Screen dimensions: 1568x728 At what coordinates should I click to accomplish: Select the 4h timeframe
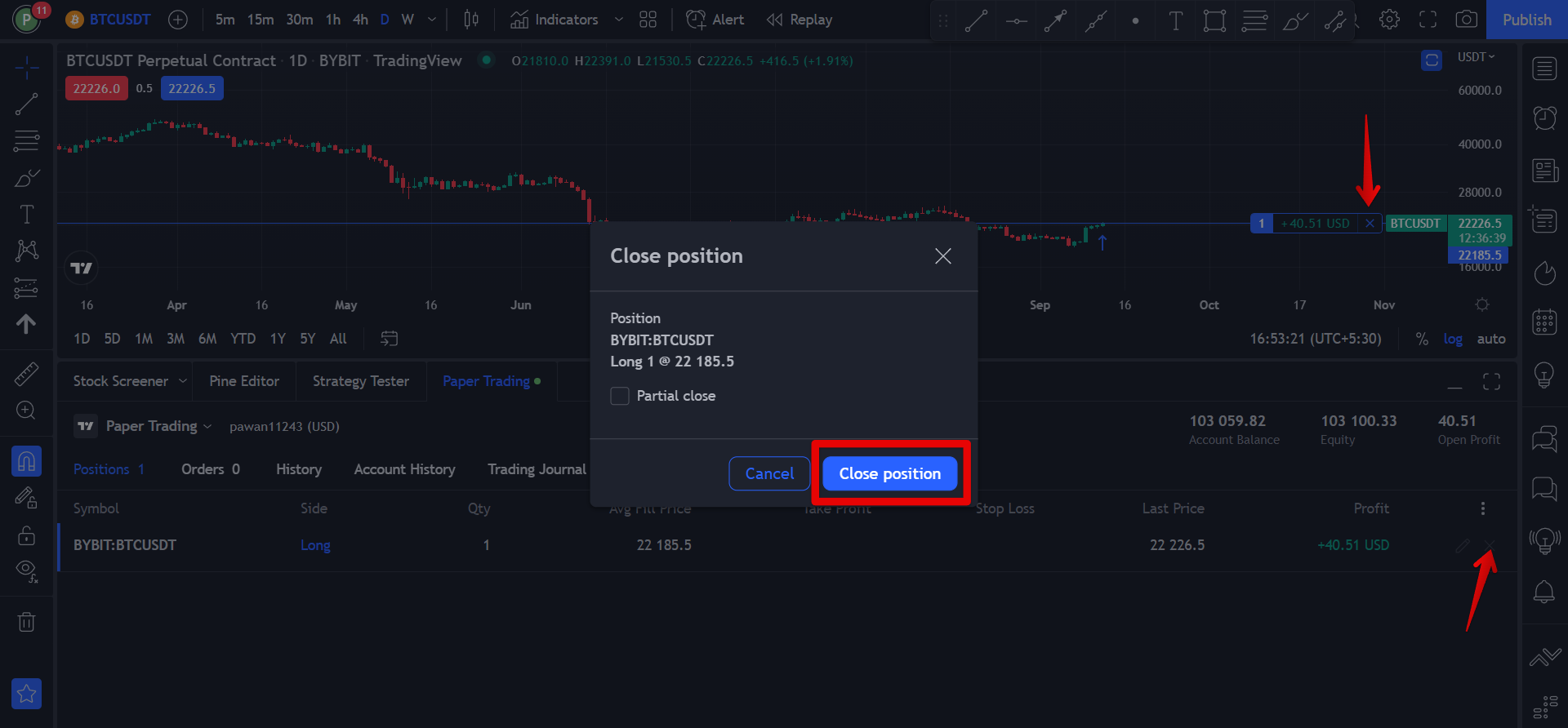coord(360,20)
